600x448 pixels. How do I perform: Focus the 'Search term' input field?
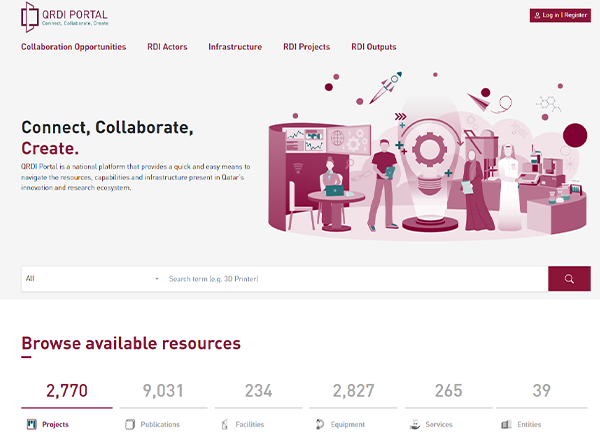tap(350, 279)
